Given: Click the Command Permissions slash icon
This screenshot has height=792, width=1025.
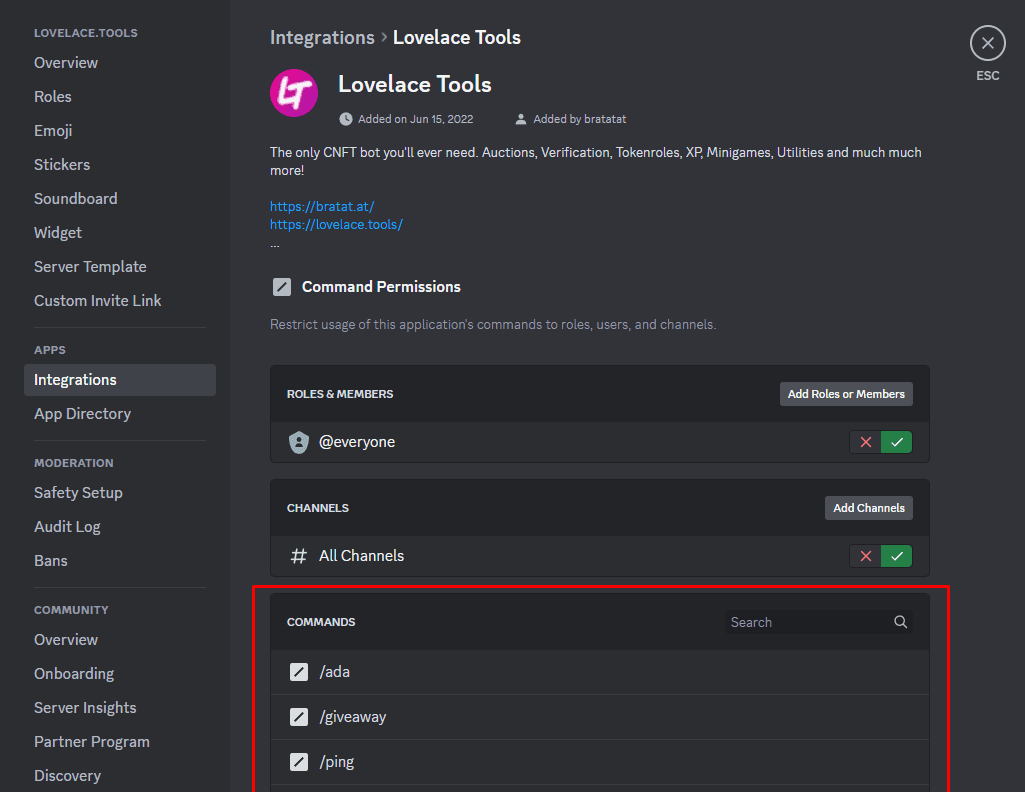Looking at the screenshot, I should (x=282, y=287).
